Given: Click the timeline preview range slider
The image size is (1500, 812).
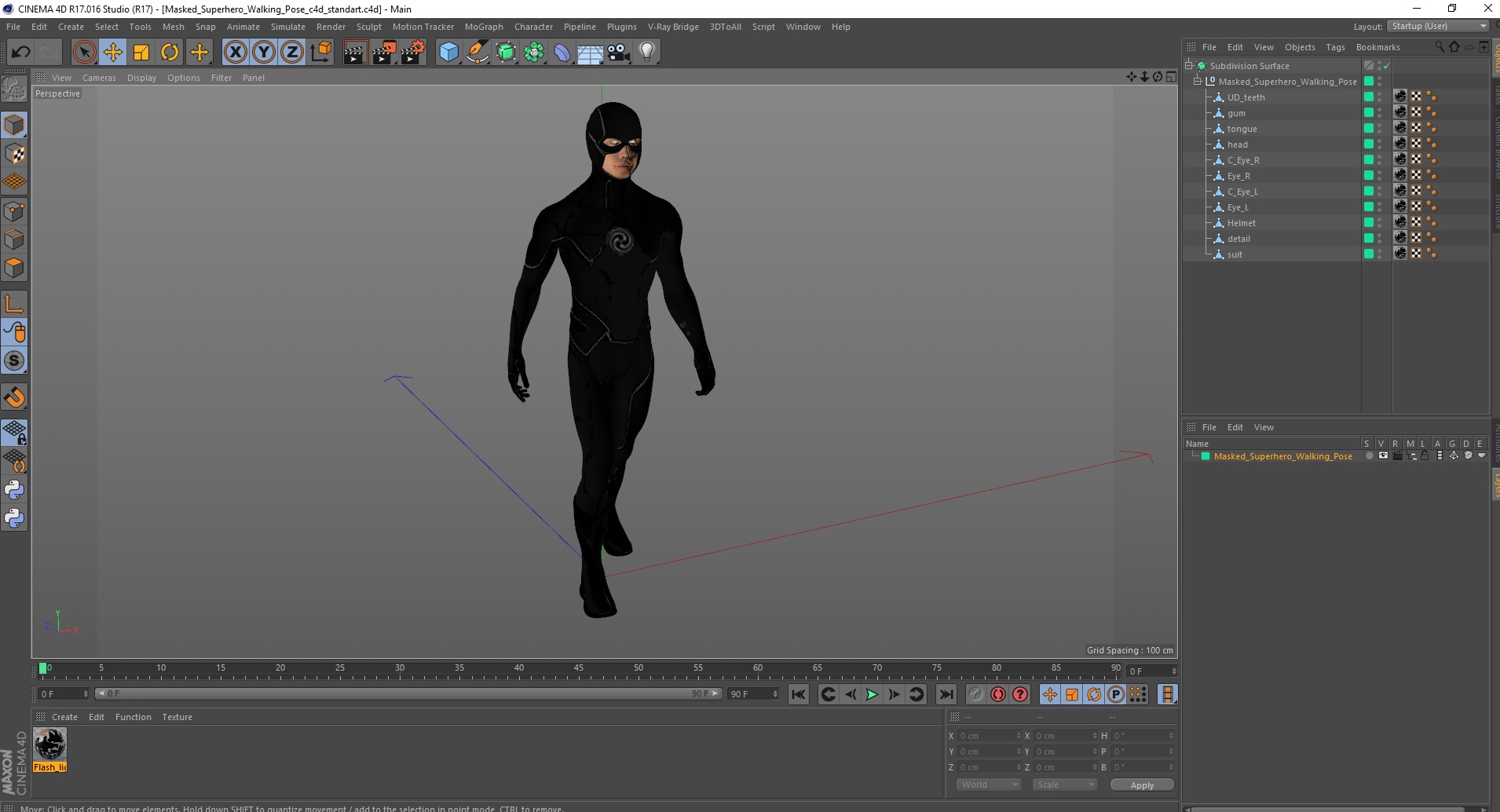Looking at the screenshot, I should pyautogui.click(x=408, y=693).
